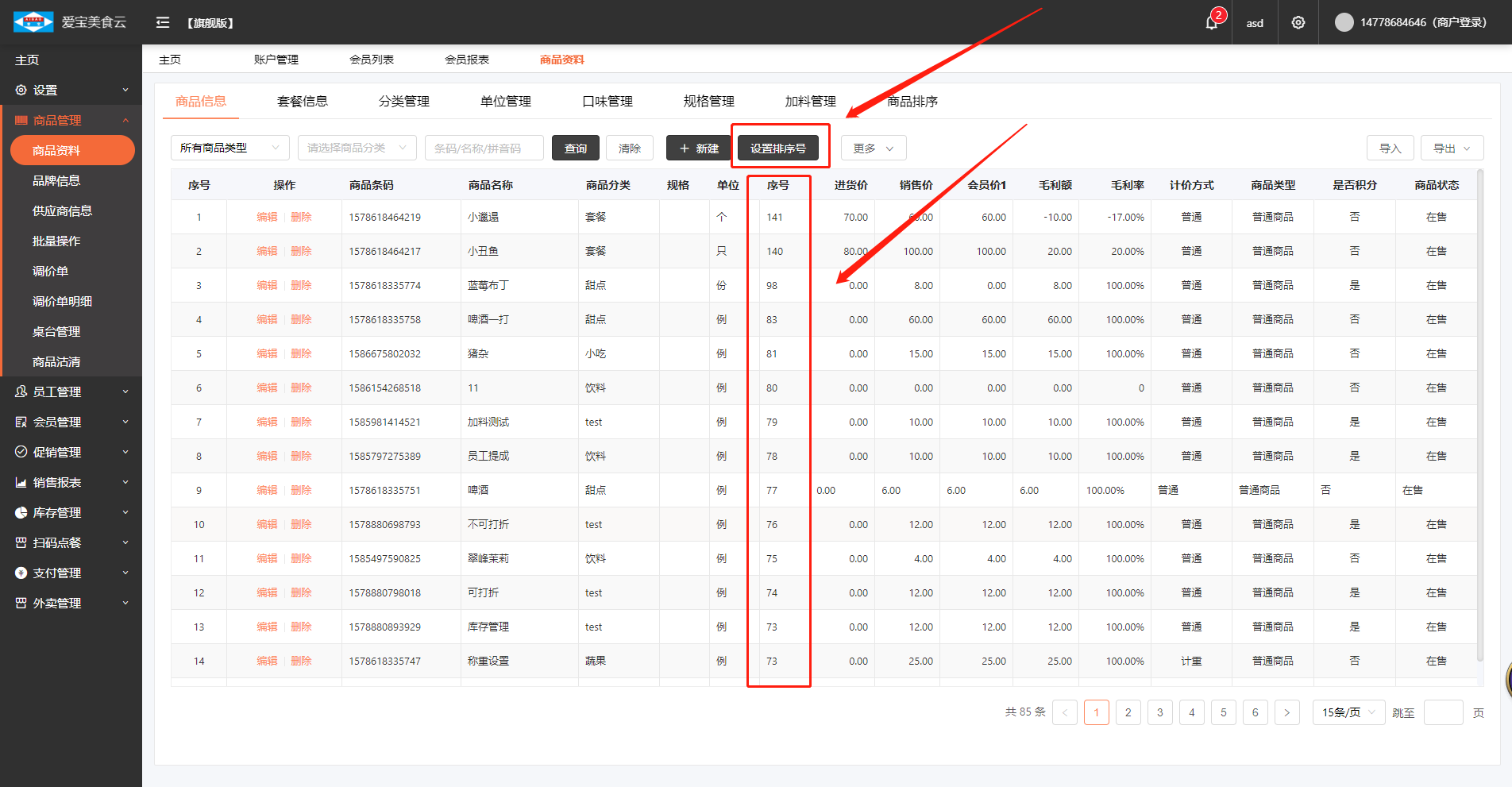Click the 支付管理 coin icon in sidebar
The image size is (1512, 787).
pos(21,573)
